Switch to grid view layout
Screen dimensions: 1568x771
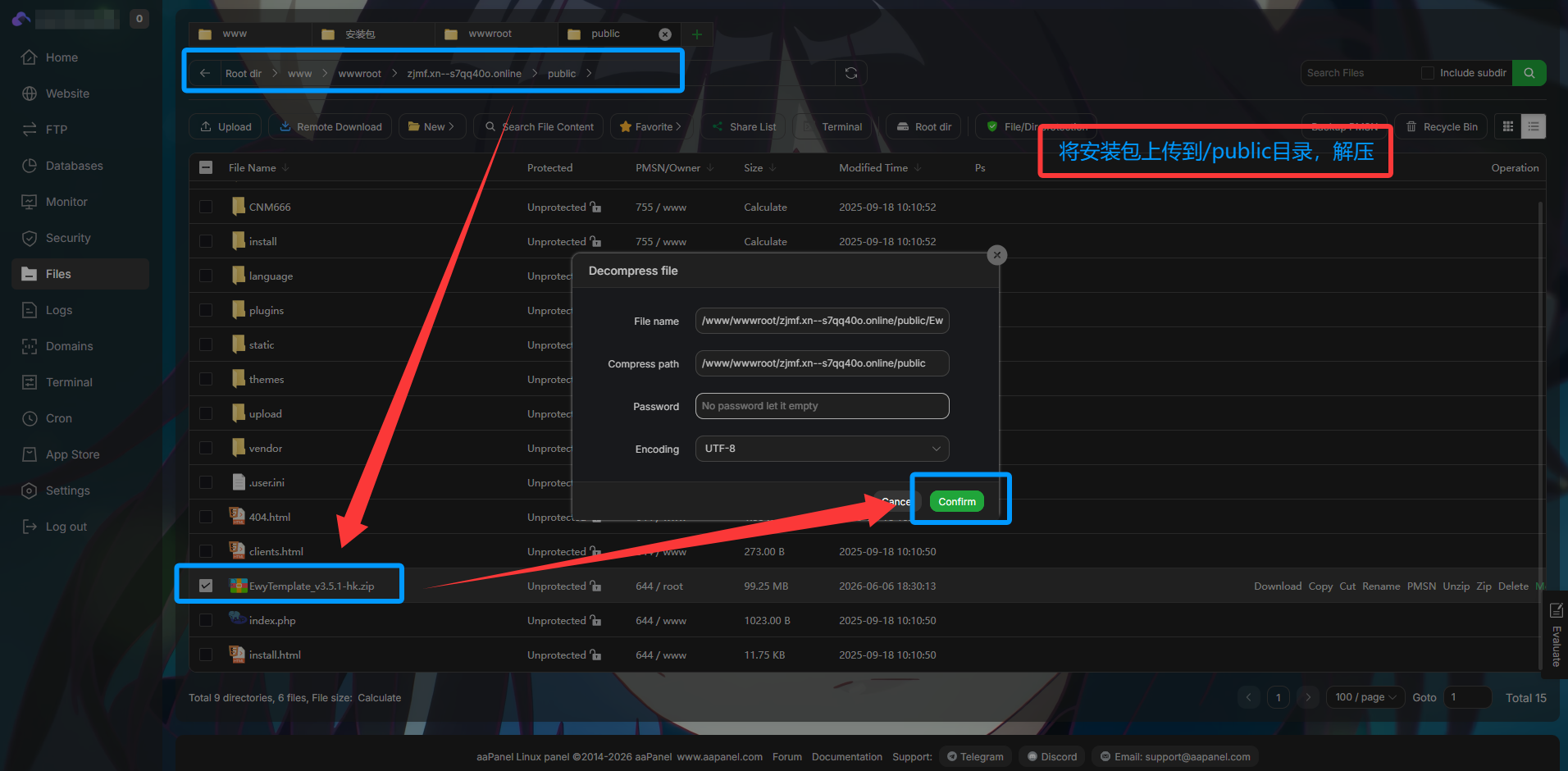click(x=1508, y=126)
